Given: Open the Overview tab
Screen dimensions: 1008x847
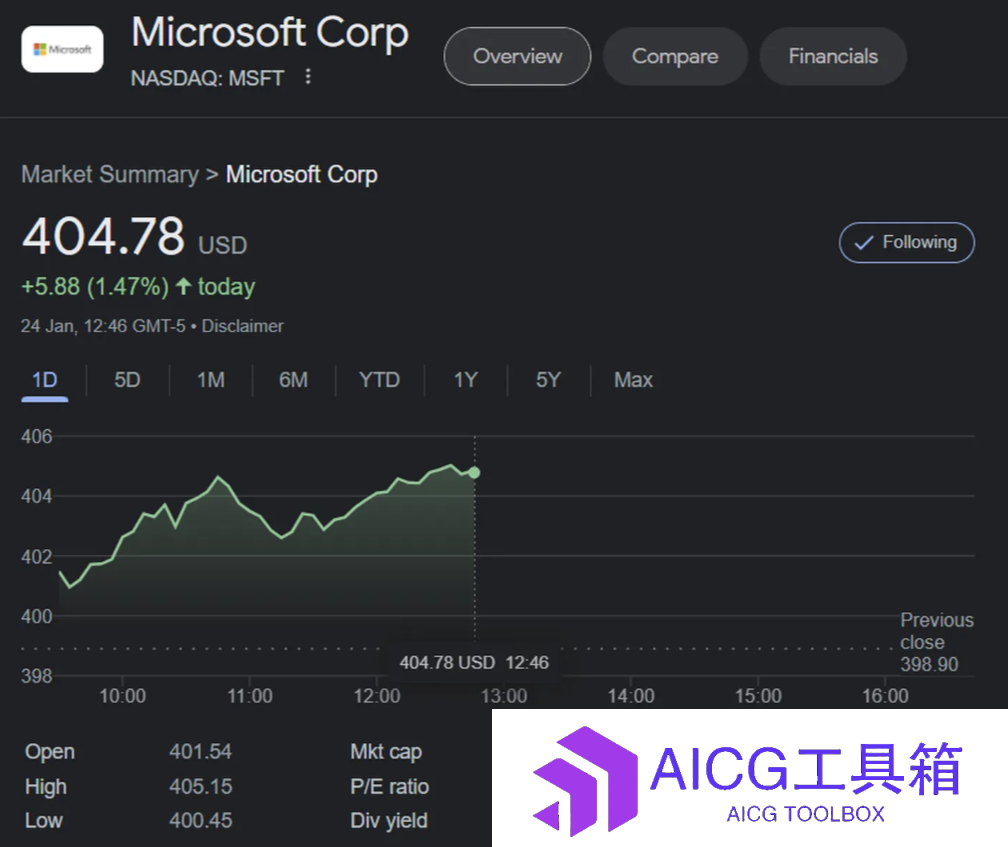Looking at the screenshot, I should (518, 57).
